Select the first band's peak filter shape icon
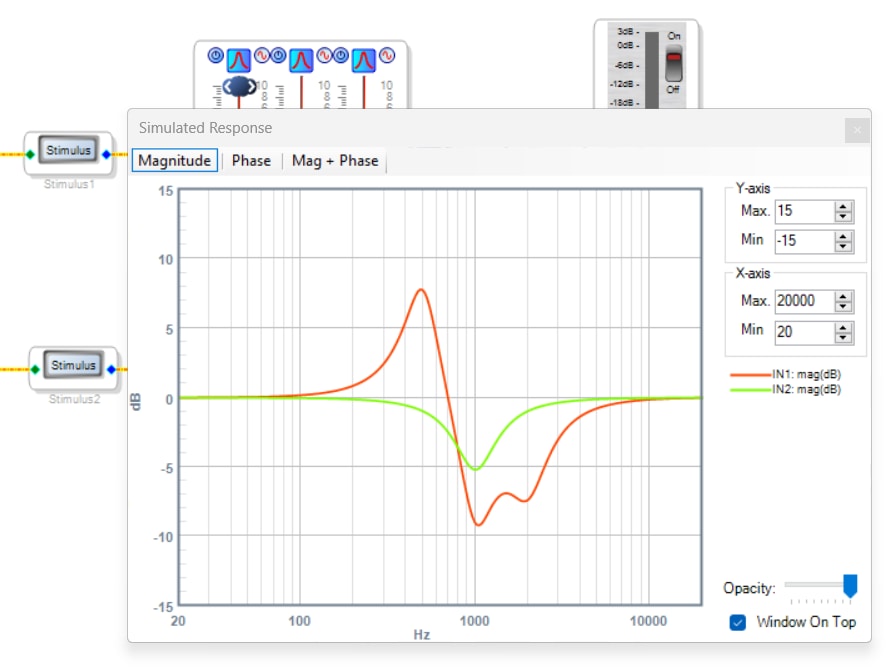This screenshot has height=670, width=892. pos(239,60)
